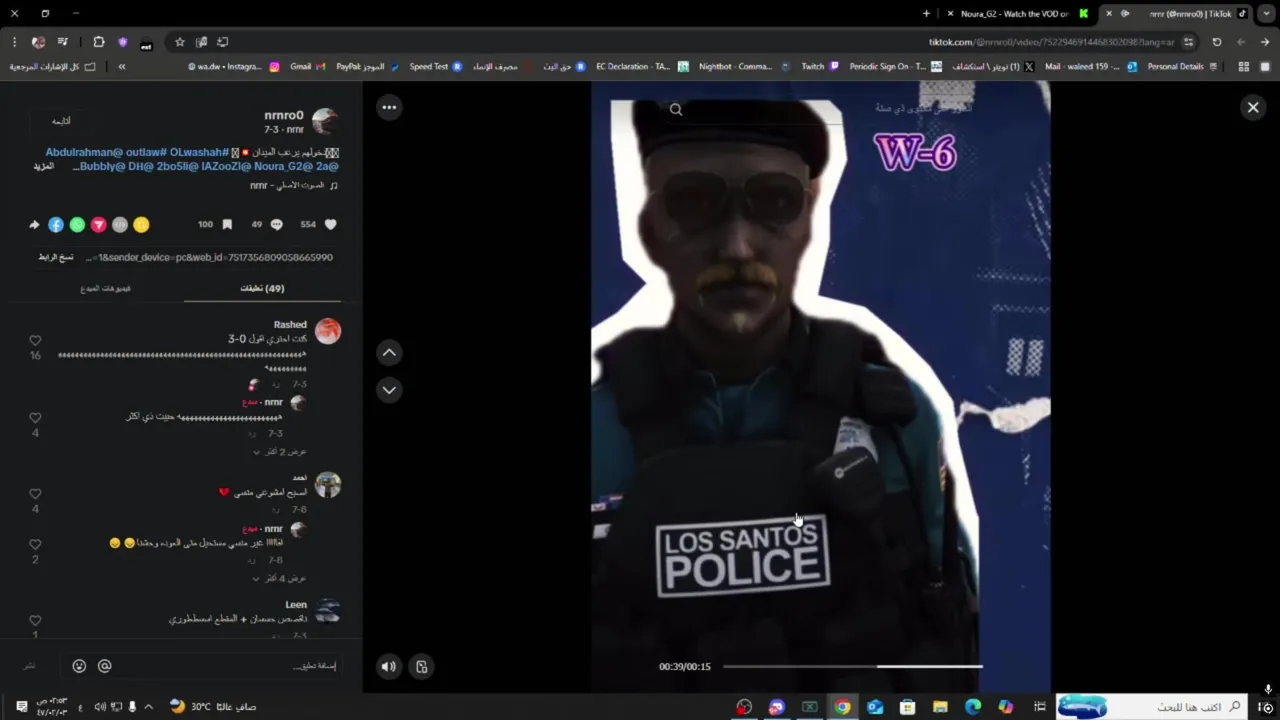The width and height of the screenshot is (1280, 720).
Task: Open the all bookmarks folder
Action: pos(52,66)
